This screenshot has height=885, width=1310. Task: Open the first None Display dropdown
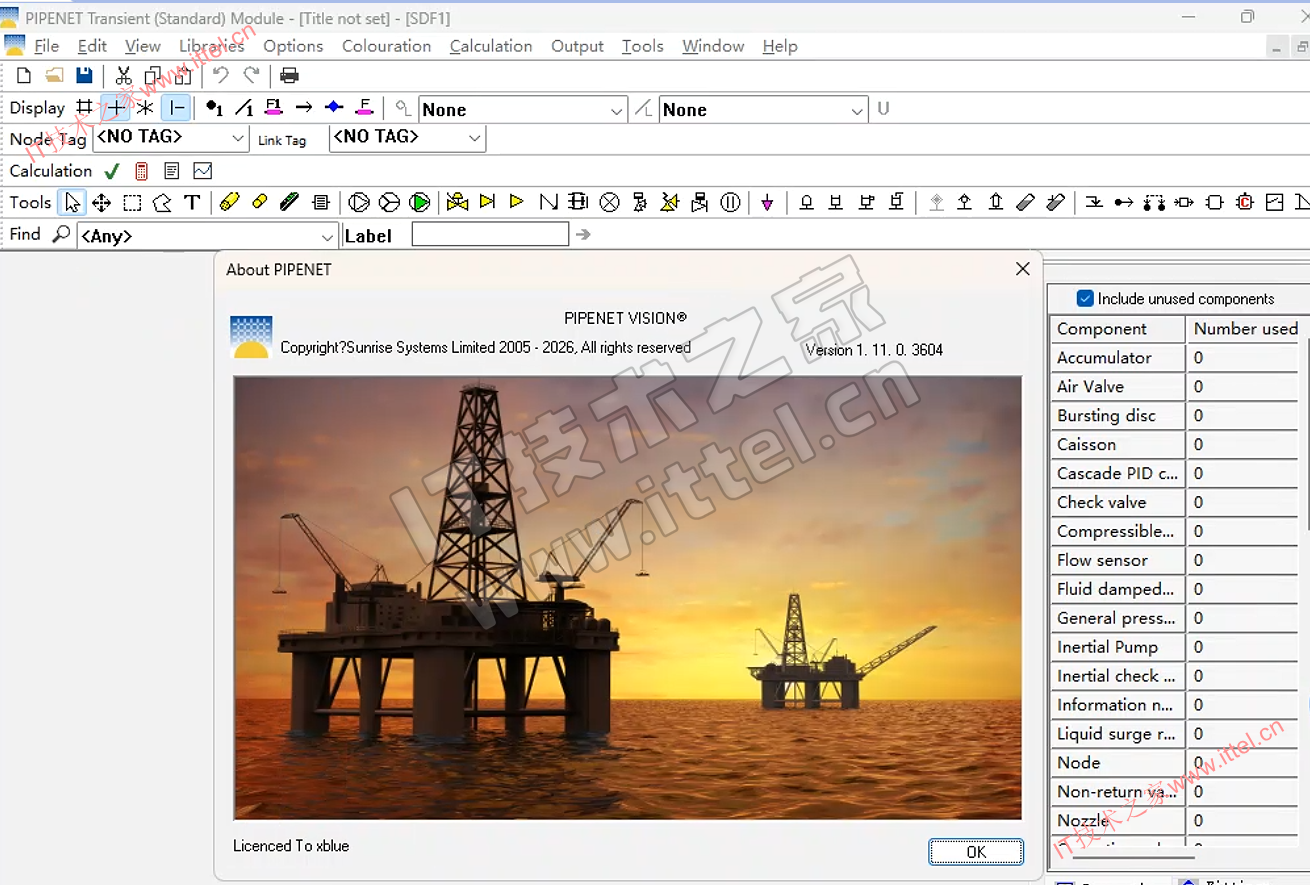(523, 110)
